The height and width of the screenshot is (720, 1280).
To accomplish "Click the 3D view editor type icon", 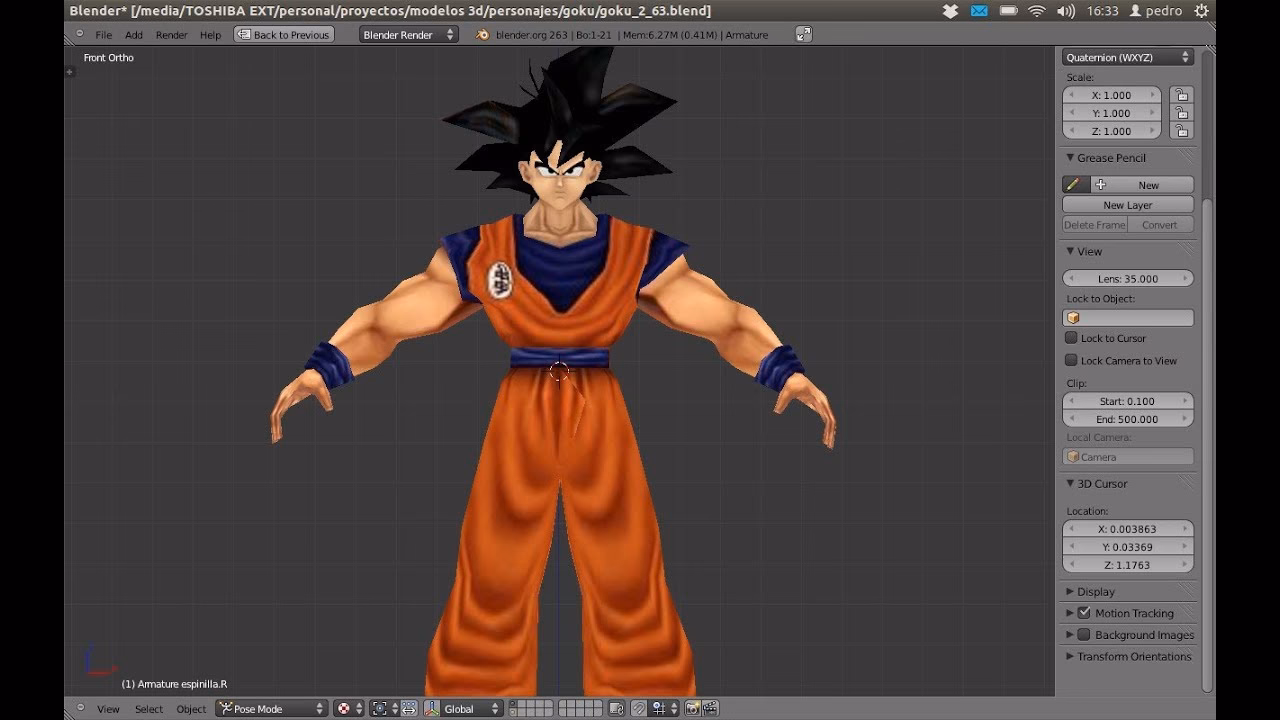I will (x=81, y=707).
